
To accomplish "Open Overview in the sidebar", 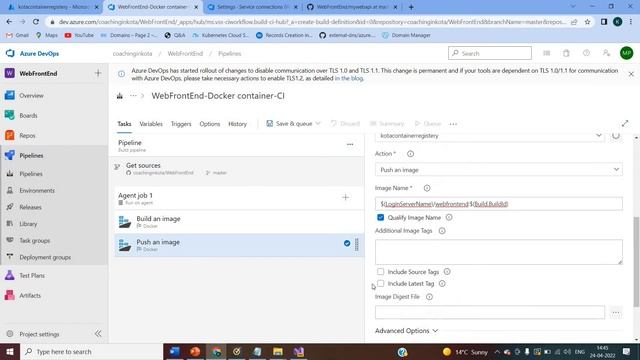I will 31,96.
